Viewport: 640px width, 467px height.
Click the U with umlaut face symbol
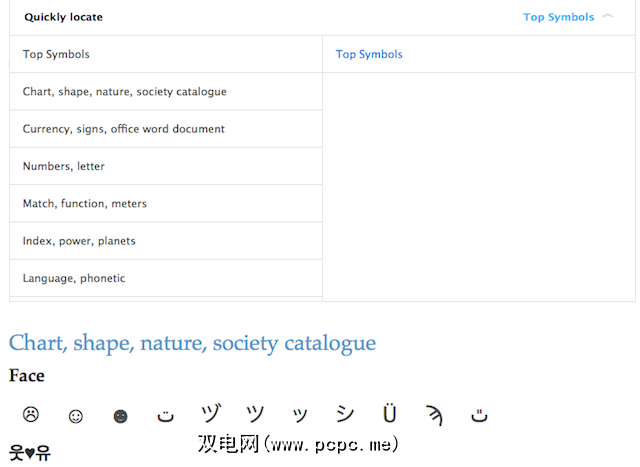pyautogui.click(x=389, y=414)
